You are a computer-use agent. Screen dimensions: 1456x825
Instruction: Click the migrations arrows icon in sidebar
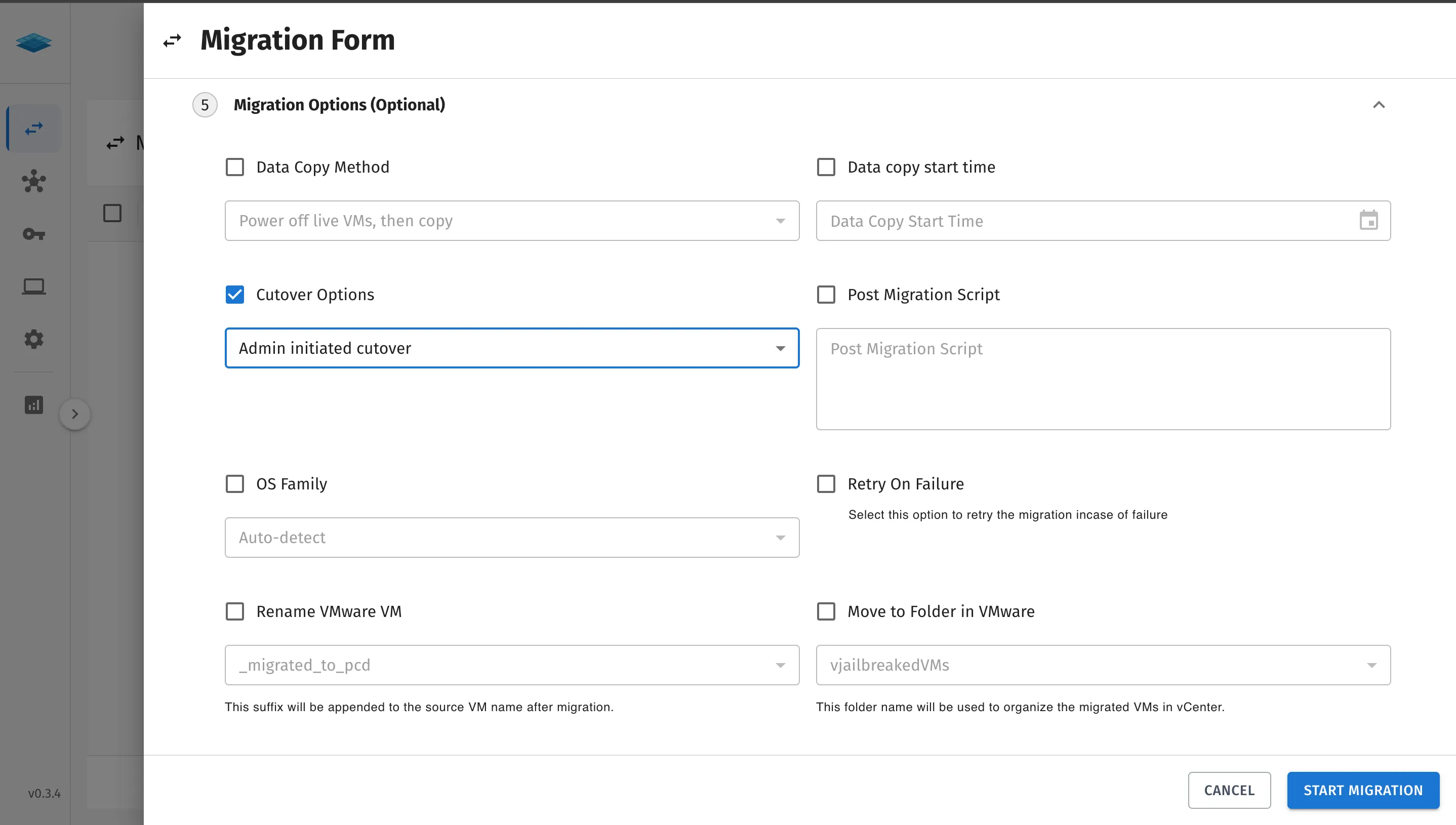coord(34,129)
